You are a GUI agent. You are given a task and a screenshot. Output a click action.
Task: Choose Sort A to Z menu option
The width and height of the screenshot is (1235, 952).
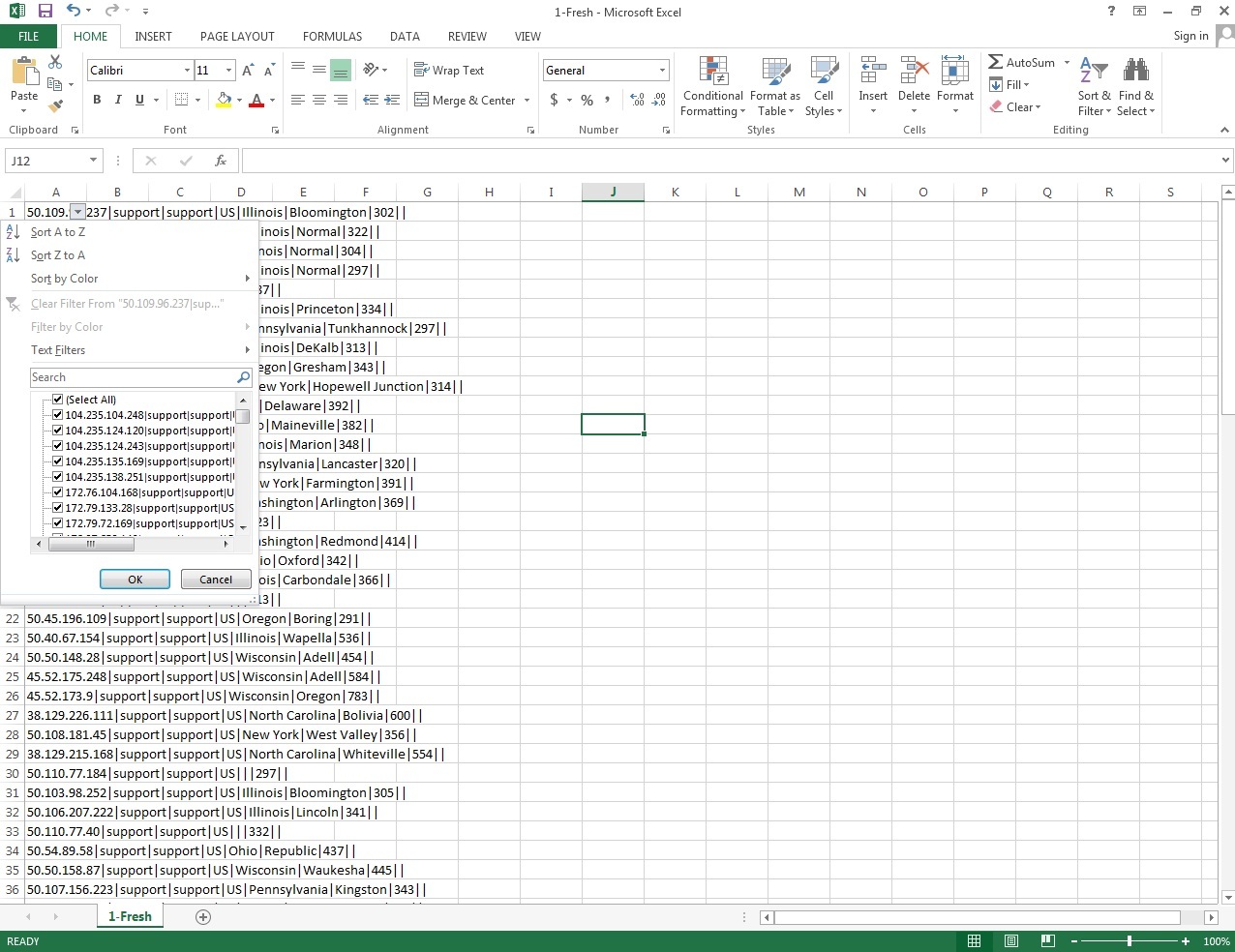tap(58, 232)
